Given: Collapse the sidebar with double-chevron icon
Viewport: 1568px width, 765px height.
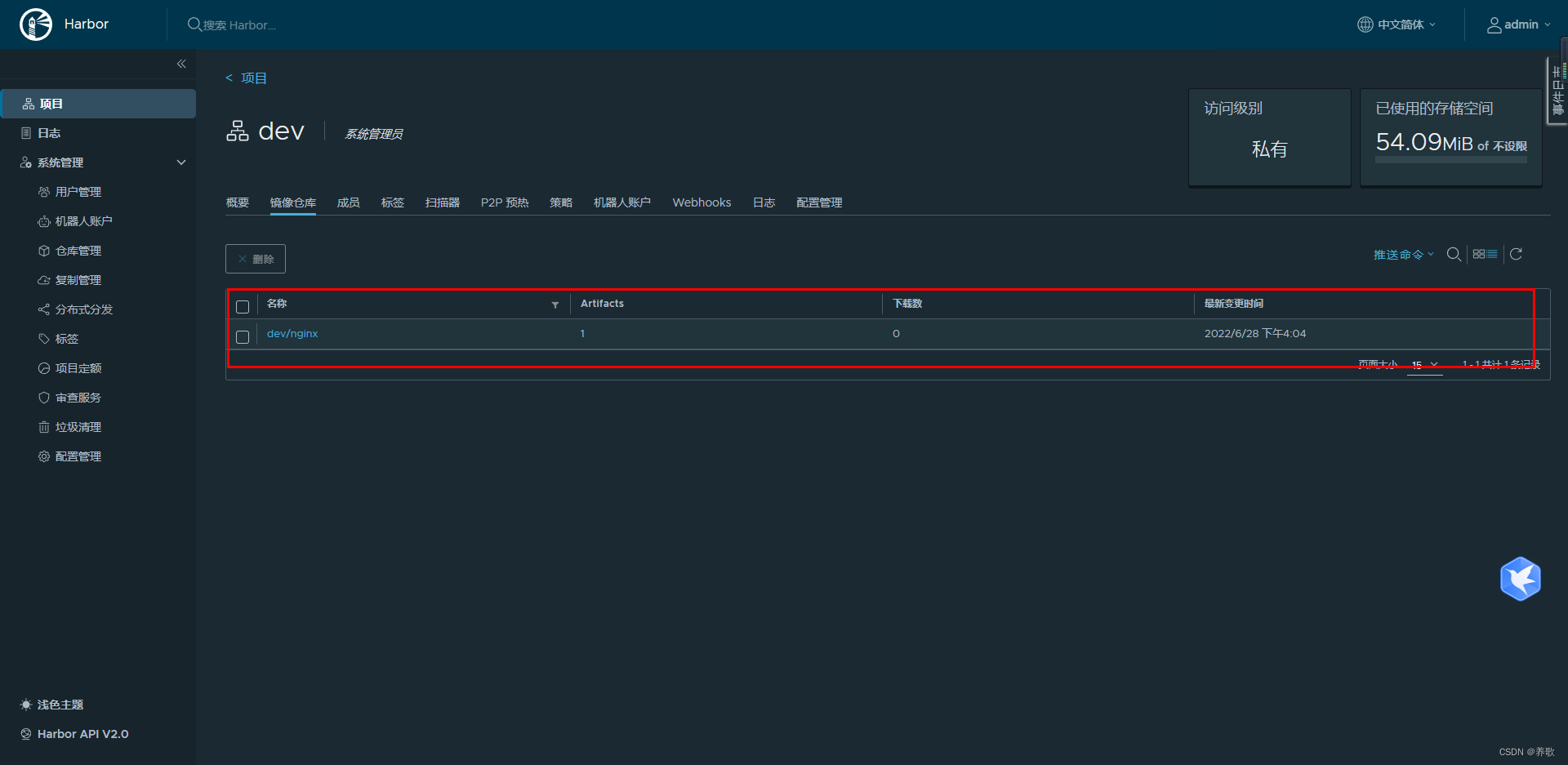Looking at the screenshot, I should pos(181,64).
